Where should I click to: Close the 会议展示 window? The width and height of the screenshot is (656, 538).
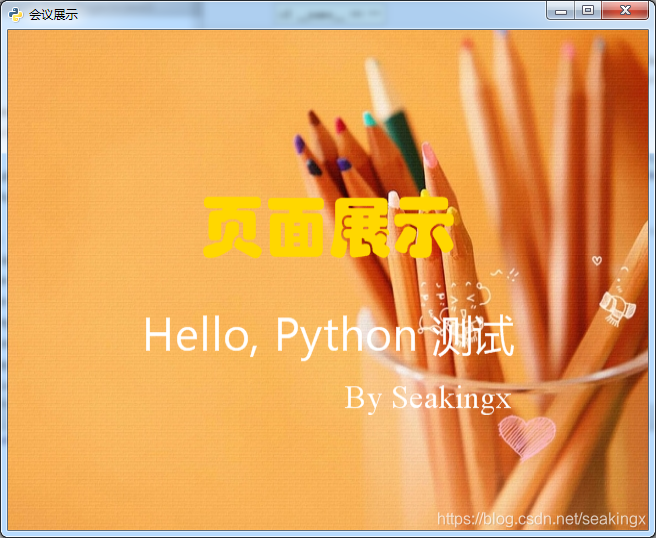[625, 10]
